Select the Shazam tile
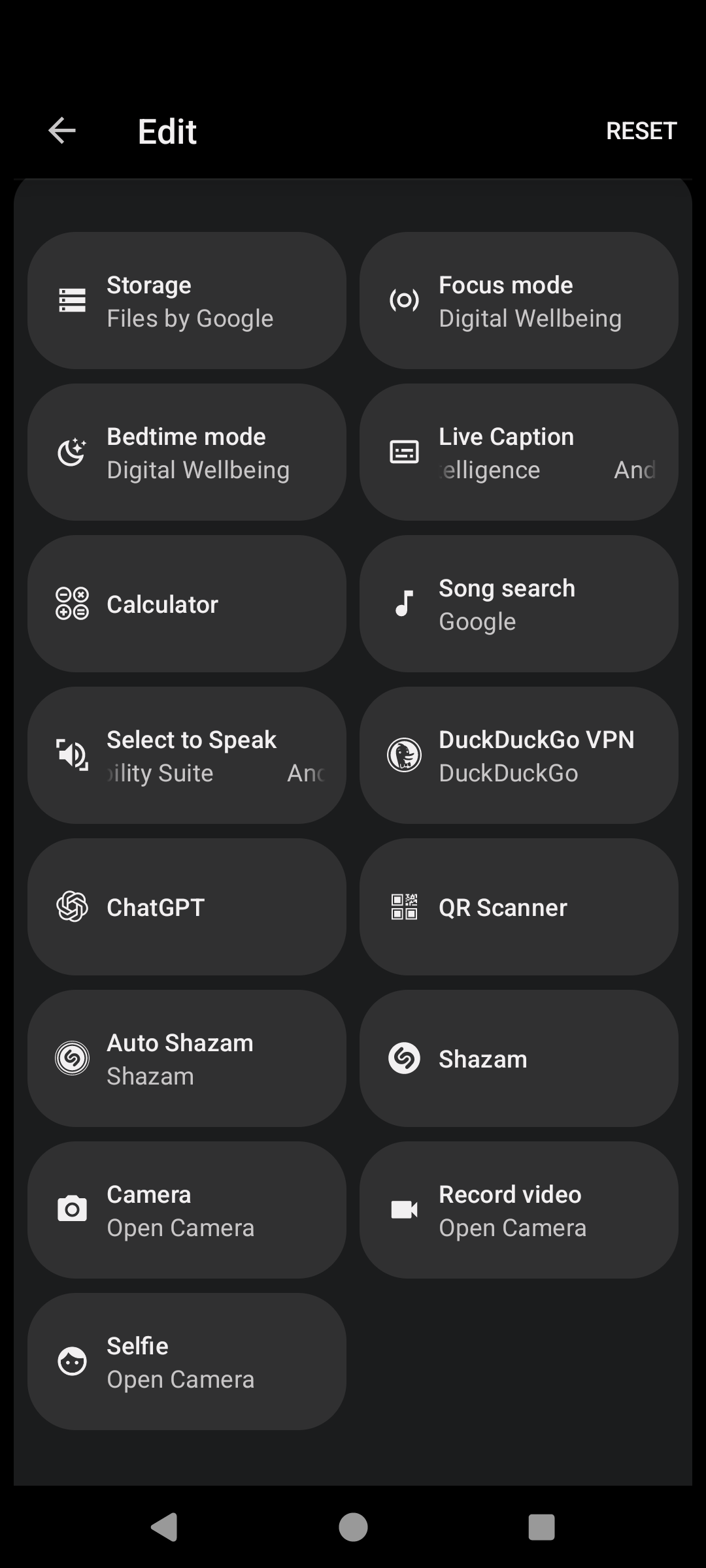Image resolution: width=706 pixels, height=1568 pixels. (519, 1058)
